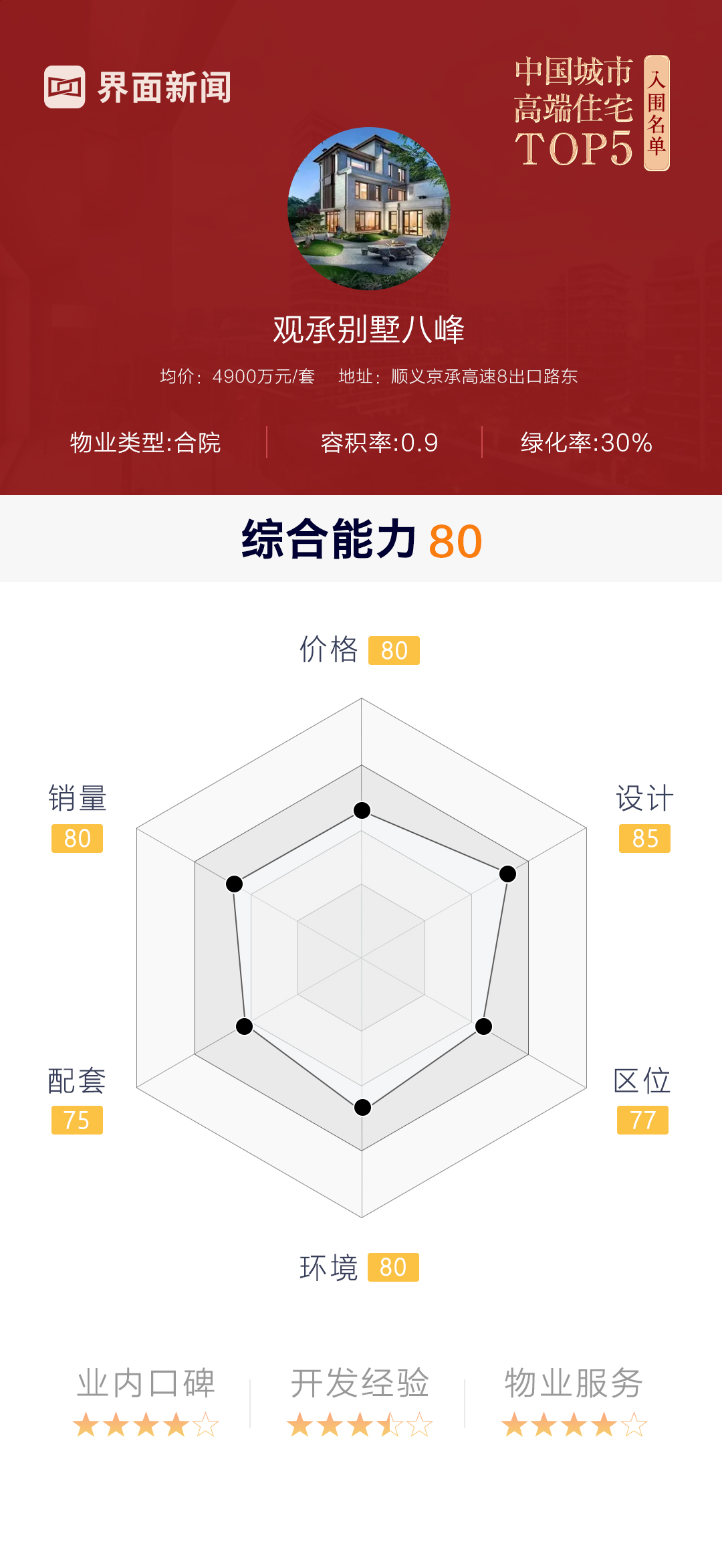Click the 设计 score badge 85

(x=644, y=838)
